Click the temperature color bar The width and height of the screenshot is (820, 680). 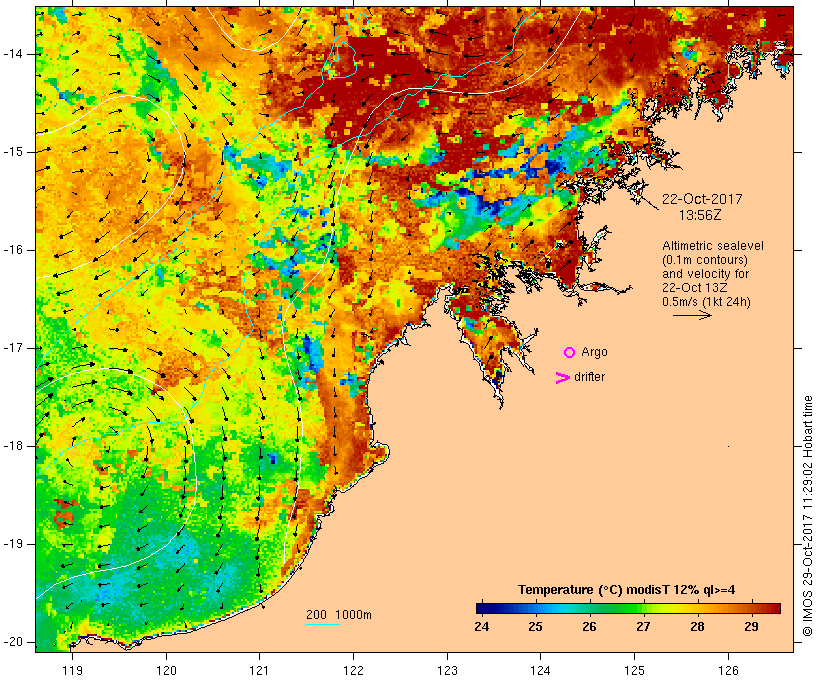point(628,608)
